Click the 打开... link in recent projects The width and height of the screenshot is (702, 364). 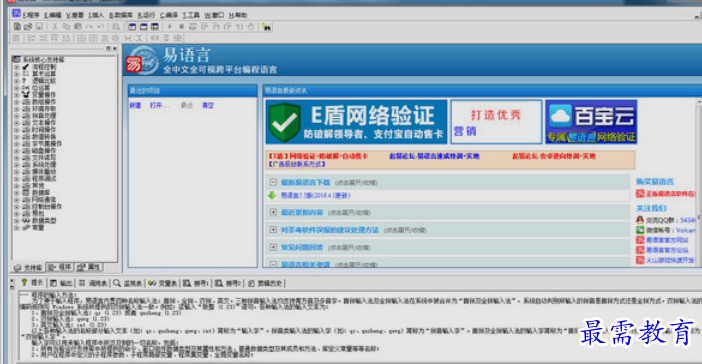tap(160, 106)
